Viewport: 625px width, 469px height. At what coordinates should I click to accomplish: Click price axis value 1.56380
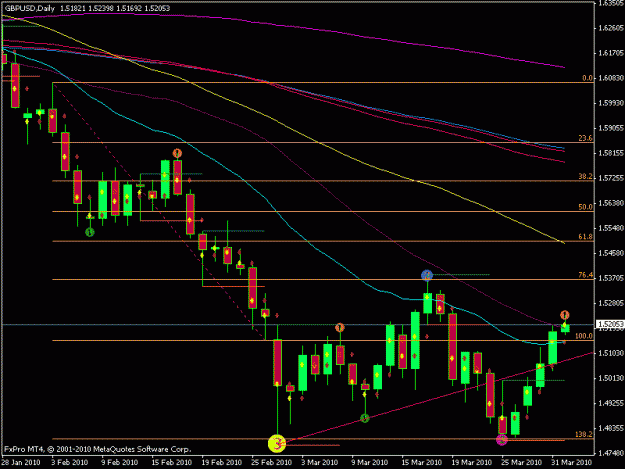coord(611,203)
